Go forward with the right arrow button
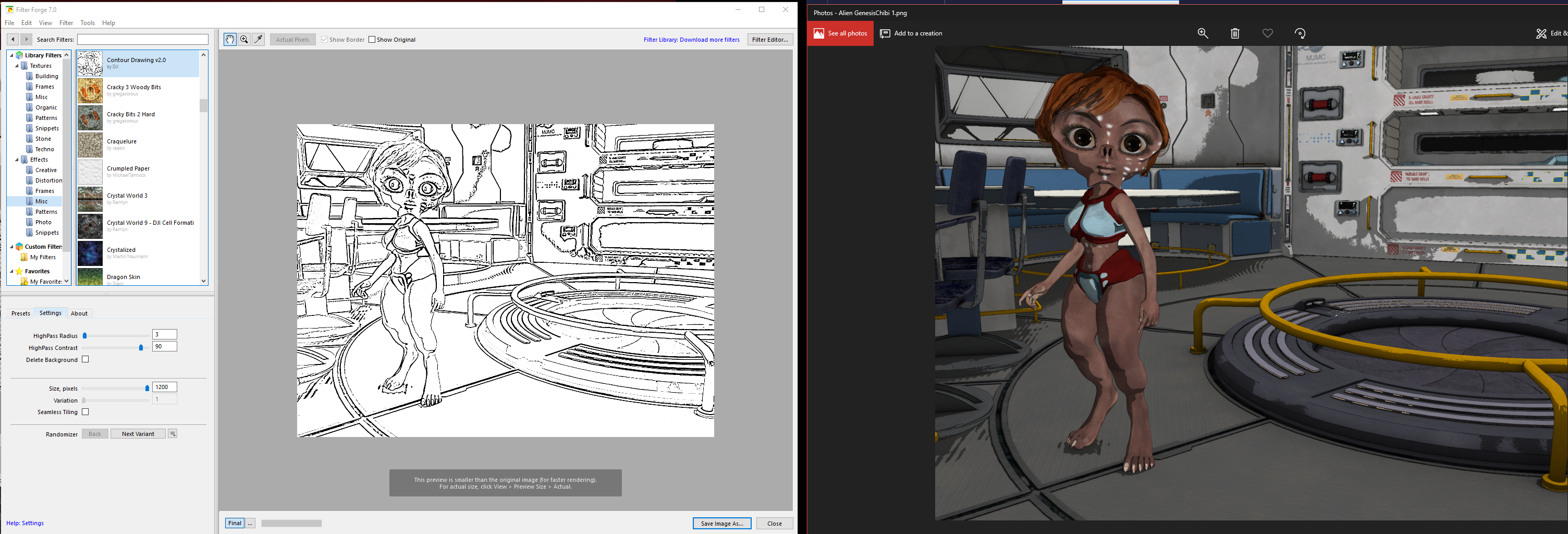 click(26, 40)
